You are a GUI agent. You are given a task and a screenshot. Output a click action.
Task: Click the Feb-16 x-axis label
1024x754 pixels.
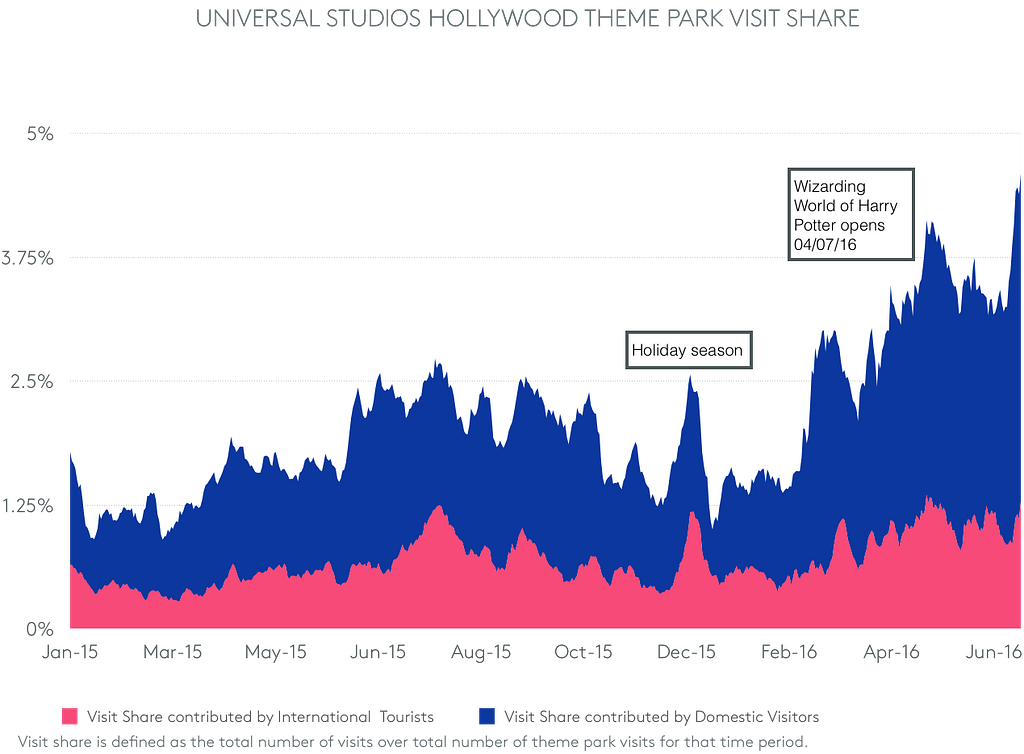[x=789, y=652]
